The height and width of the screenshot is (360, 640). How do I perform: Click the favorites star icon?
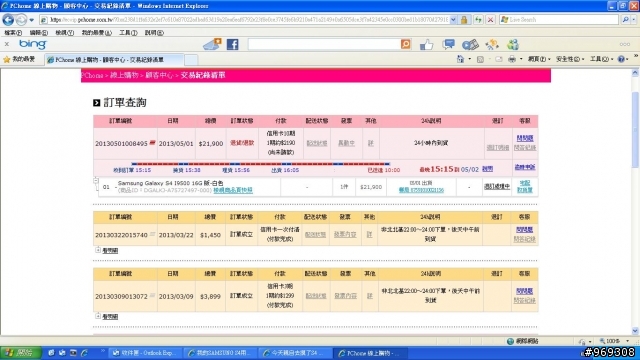point(7,60)
